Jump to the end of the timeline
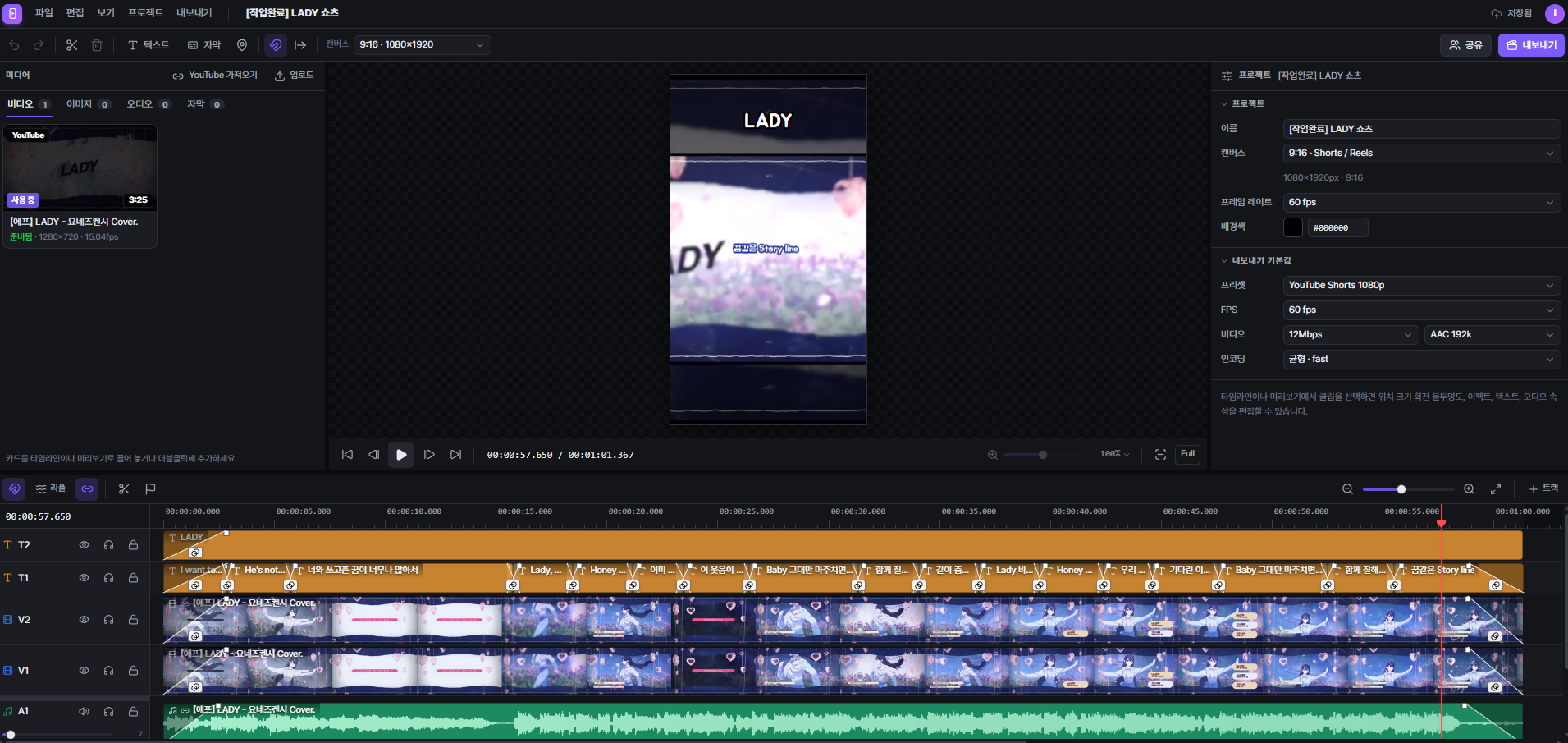Image resolution: width=1568 pixels, height=743 pixels. click(x=456, y=454)
